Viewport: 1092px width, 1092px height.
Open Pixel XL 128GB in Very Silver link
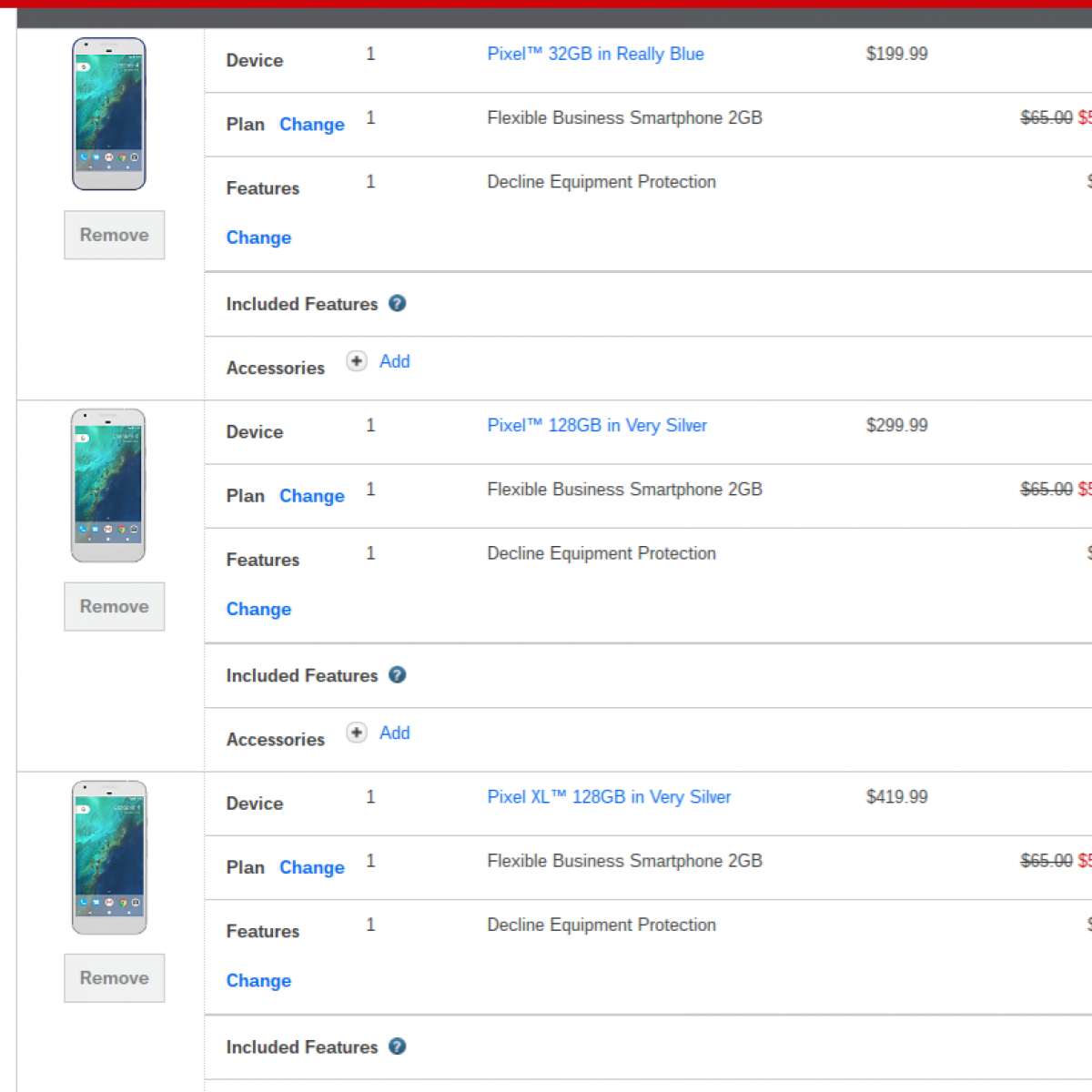(609, 796)
